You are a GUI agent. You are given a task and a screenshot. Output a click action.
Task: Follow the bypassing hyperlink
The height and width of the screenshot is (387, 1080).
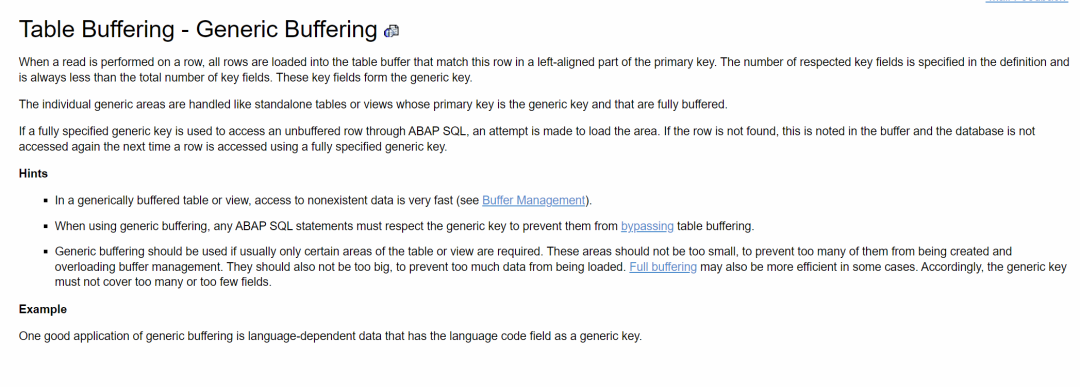click(647, 226)
